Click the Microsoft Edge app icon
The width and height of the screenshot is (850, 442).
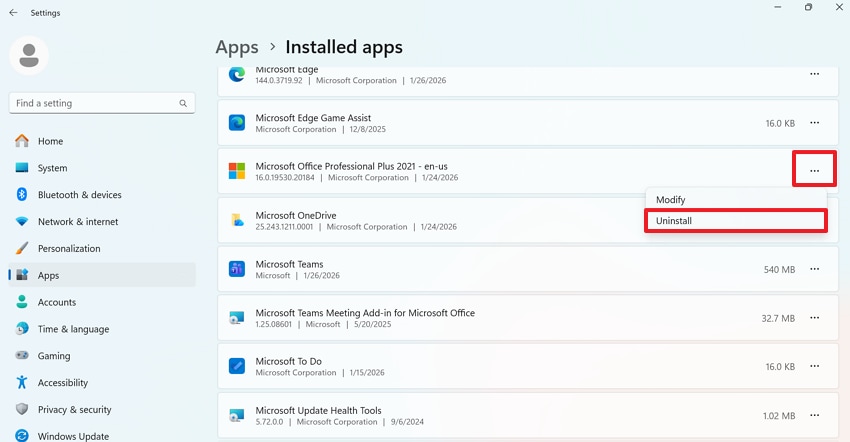[237, 74]
